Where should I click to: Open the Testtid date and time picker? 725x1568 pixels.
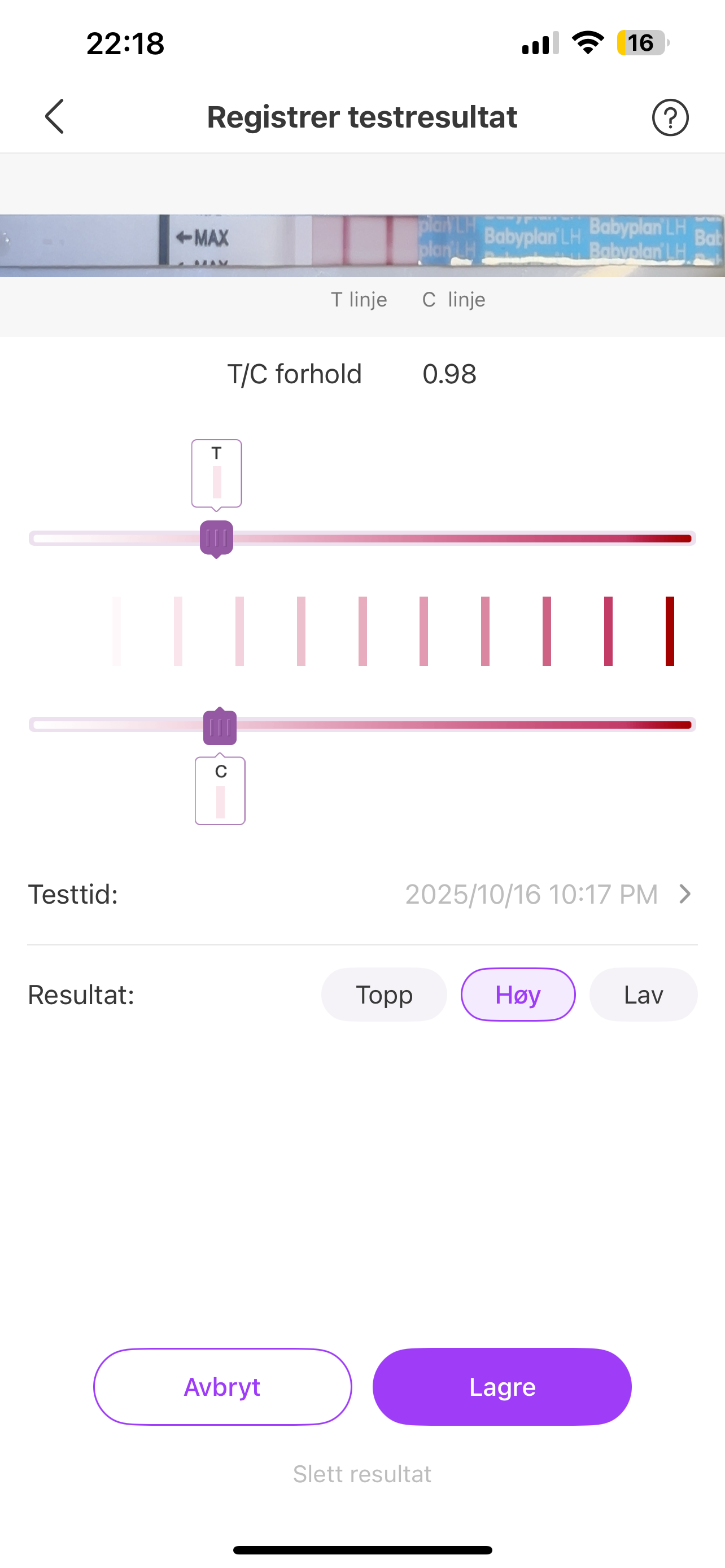[531, 894]
